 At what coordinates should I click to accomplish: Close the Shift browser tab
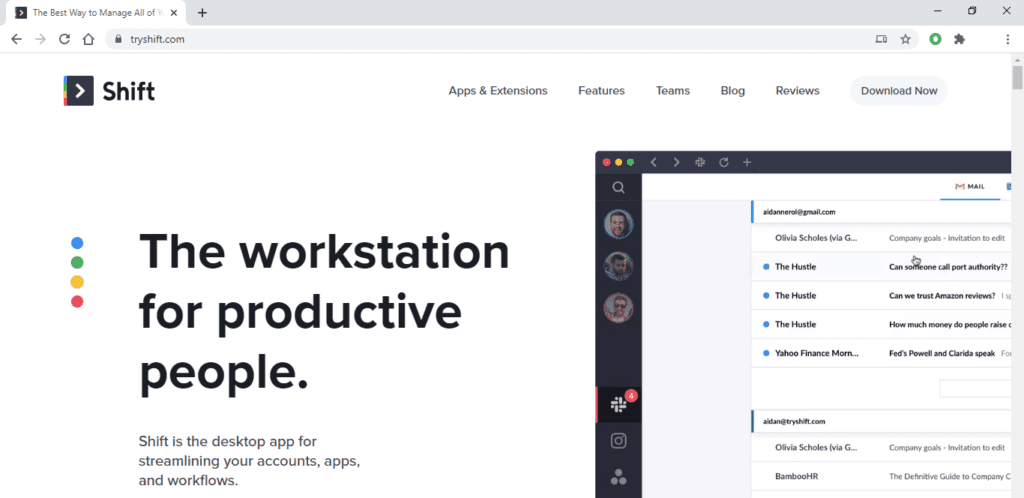[174, 12]
